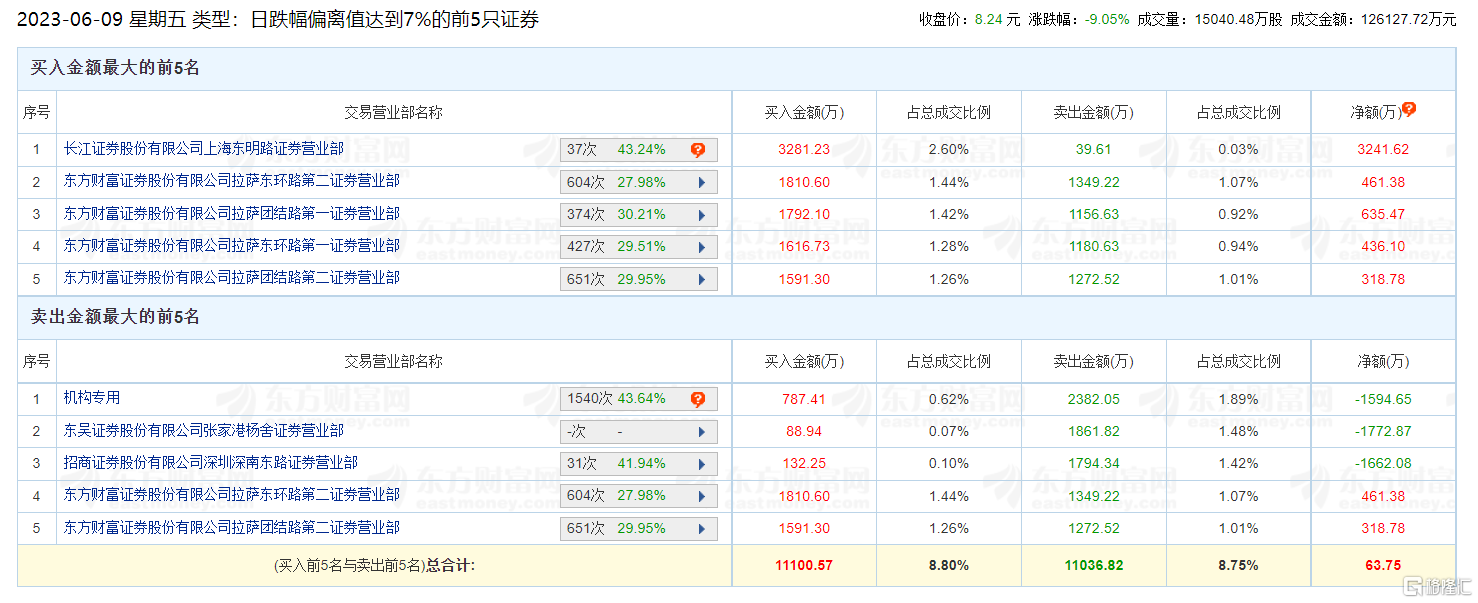Click the buy amount 3281.23
This screenshot has width=1478, height=603.
click(804, 150)
